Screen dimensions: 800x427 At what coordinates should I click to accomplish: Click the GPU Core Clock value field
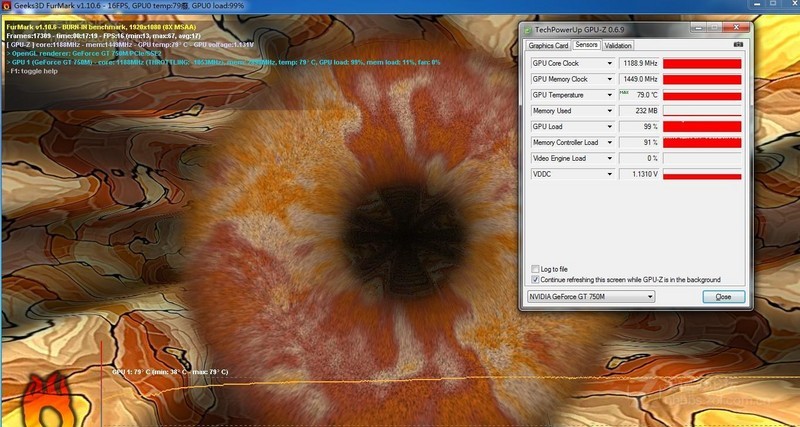[639, 64]
